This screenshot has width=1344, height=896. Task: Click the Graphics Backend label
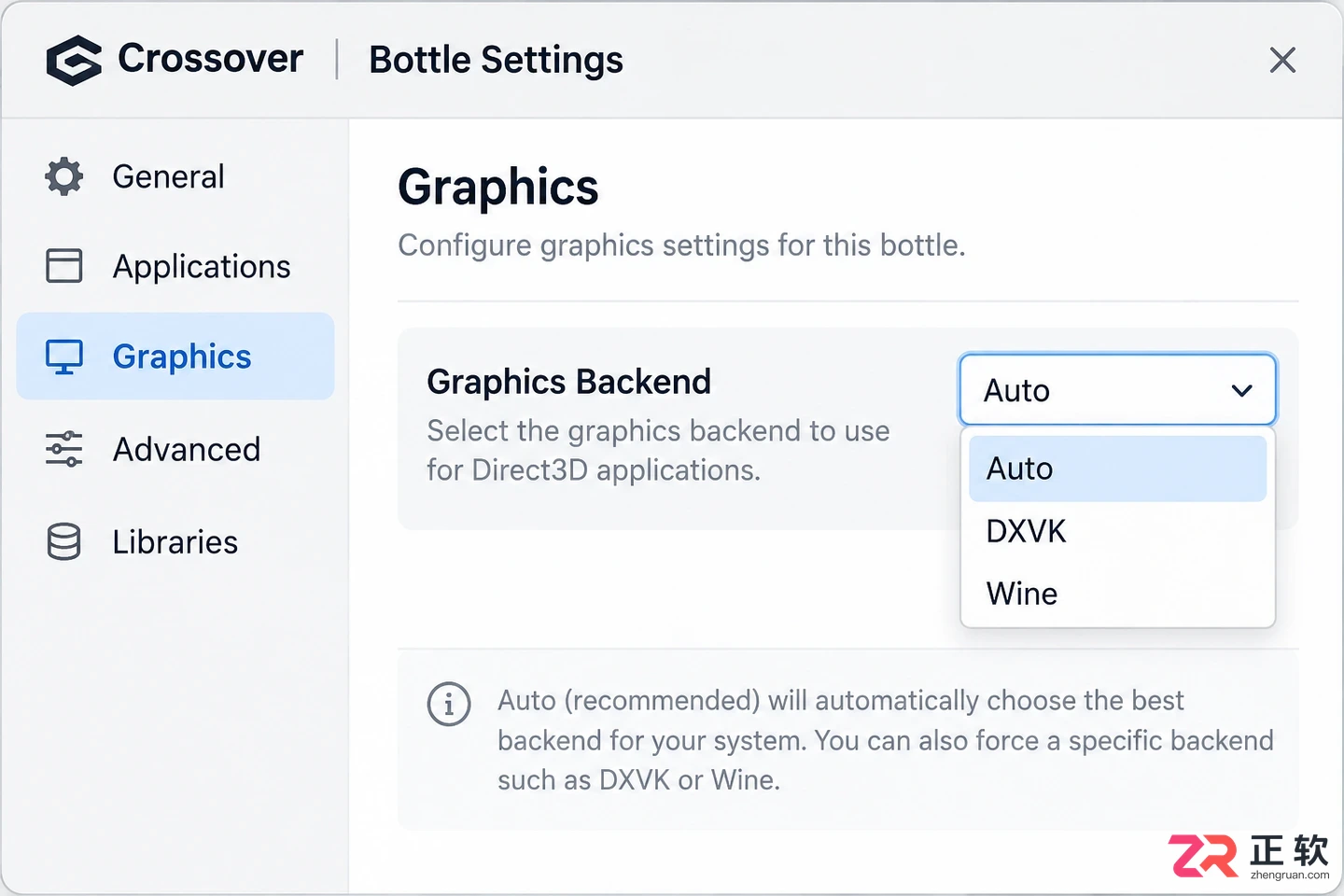click(568, 382)
